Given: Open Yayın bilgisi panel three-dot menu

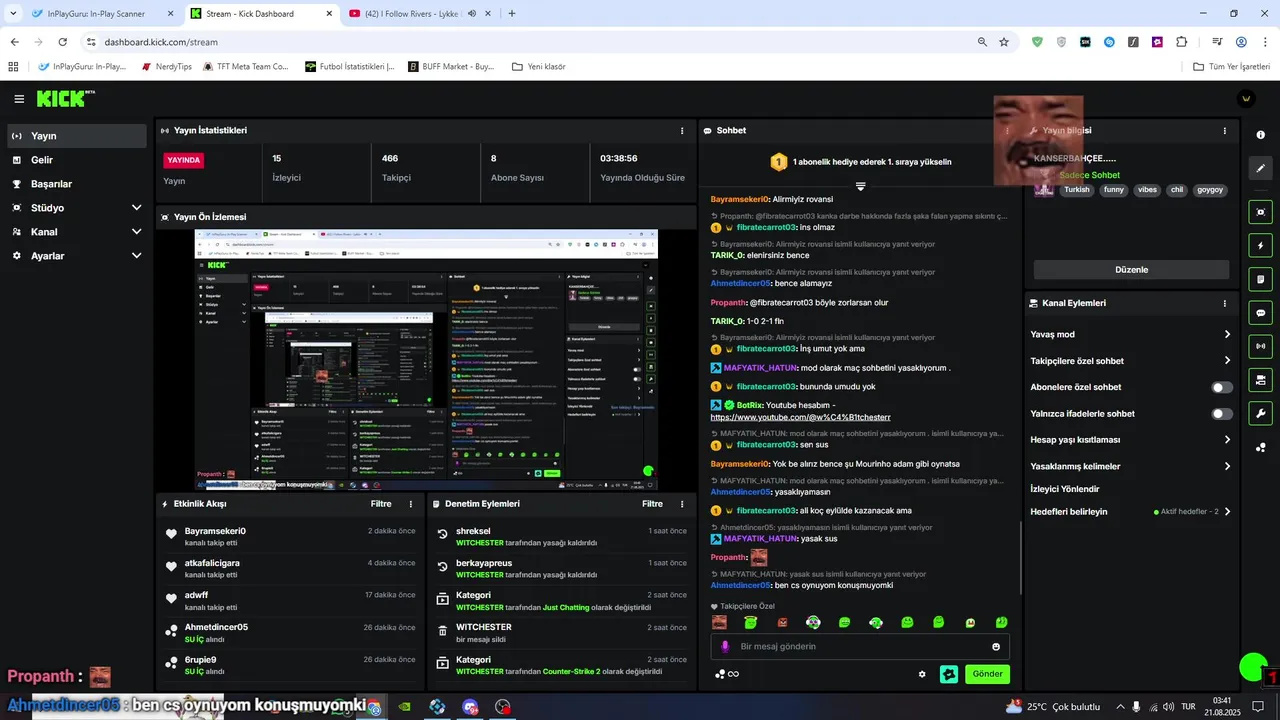Looking at the screenshot, I should tap(1224, 131).
